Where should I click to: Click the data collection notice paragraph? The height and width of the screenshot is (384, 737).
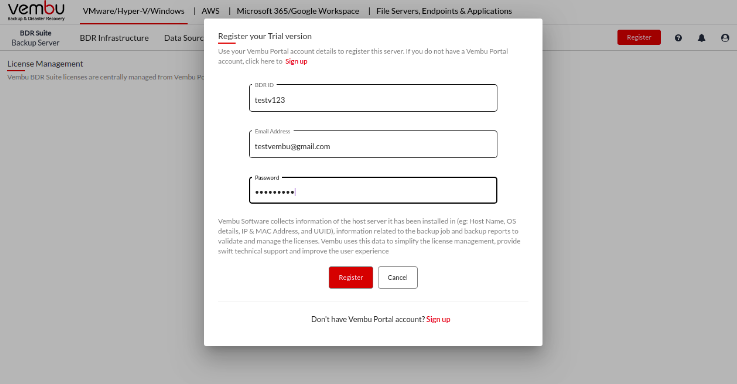pos(369,236)
